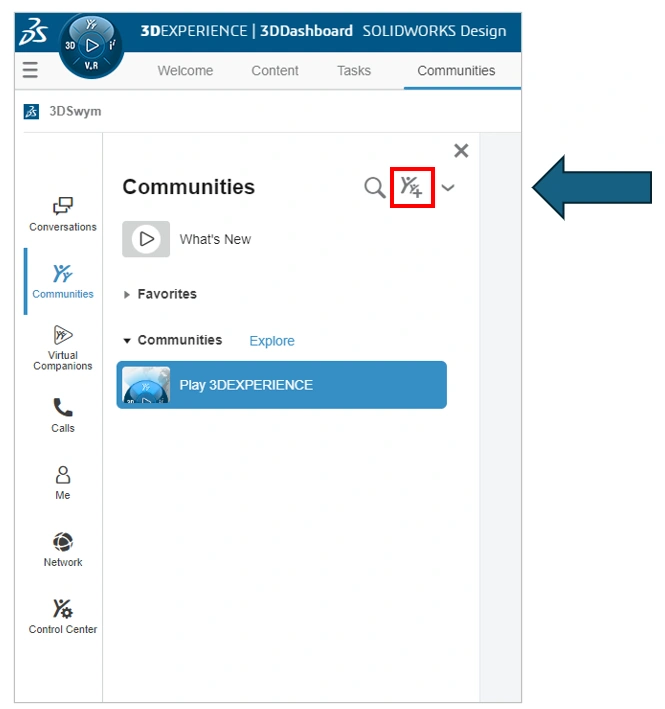Click the What's New play thumbnail
Viewport: 665px width, 709px height.
tap(146, 239)
